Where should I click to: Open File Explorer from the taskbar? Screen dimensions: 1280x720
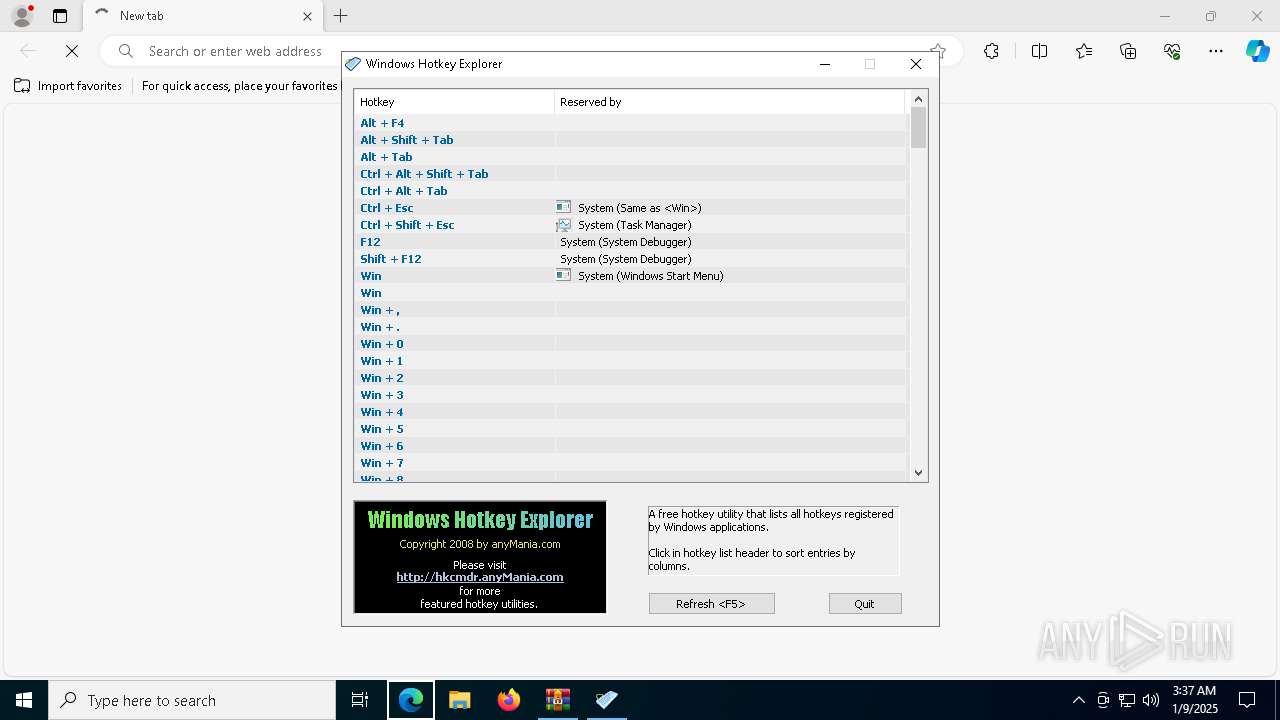(460, 700)
